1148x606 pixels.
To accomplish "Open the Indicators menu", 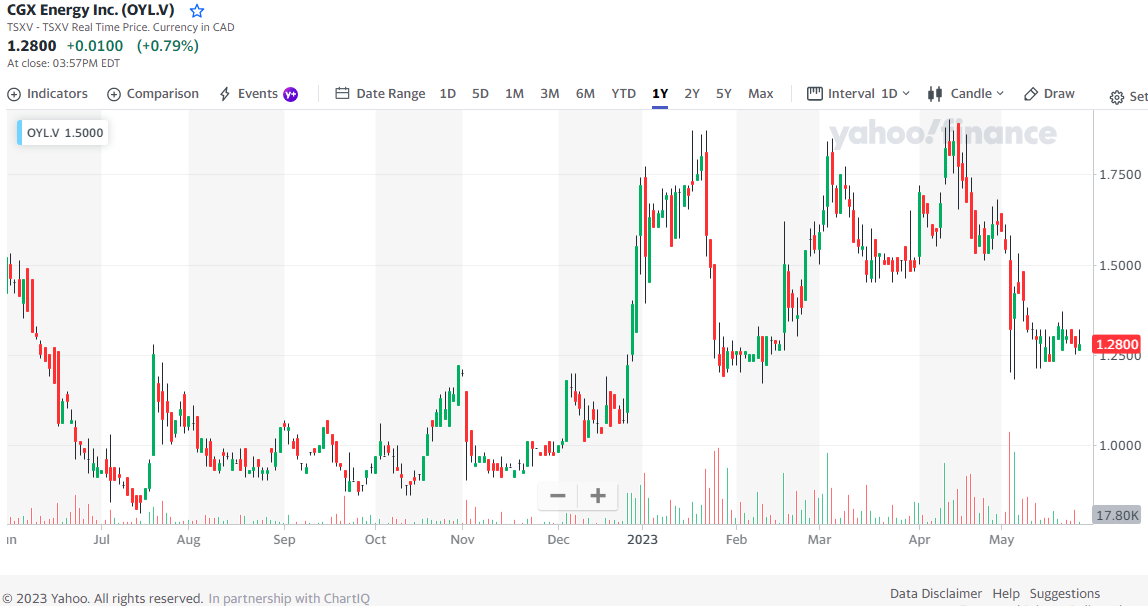I will tap(48, 94).
